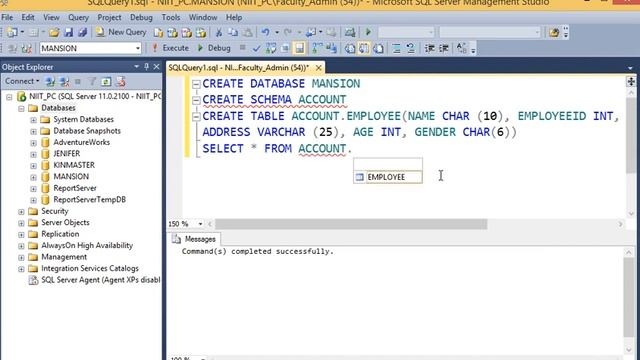The height and width of the screenshot is (360, 640).
Task: Expand the Security folder
Action: click(21, 211)
